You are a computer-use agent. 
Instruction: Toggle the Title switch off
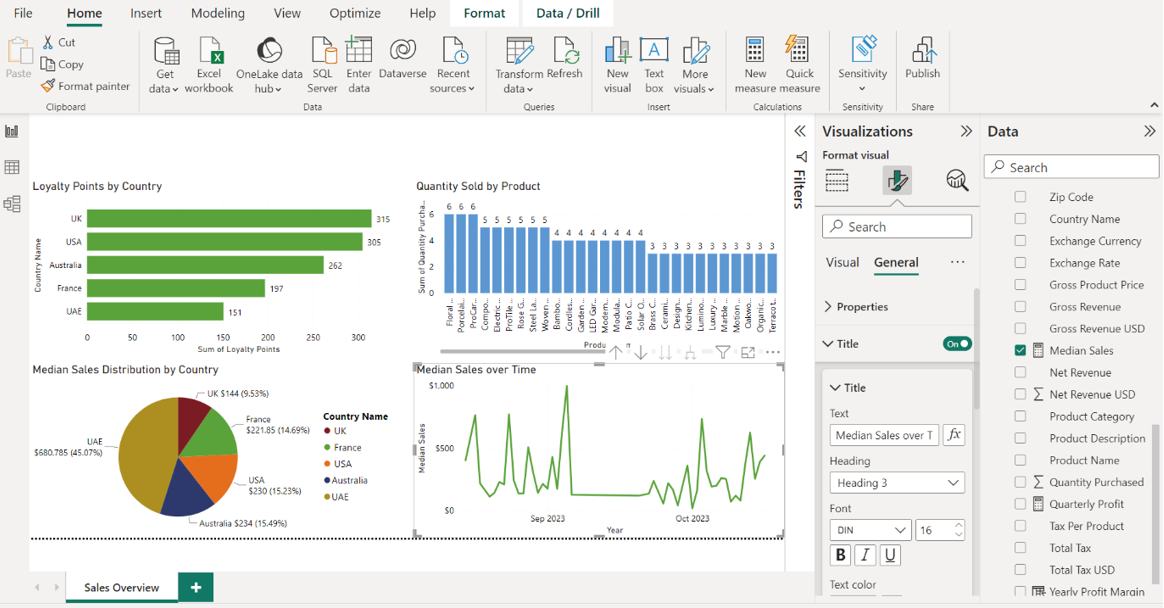point(957,344)
